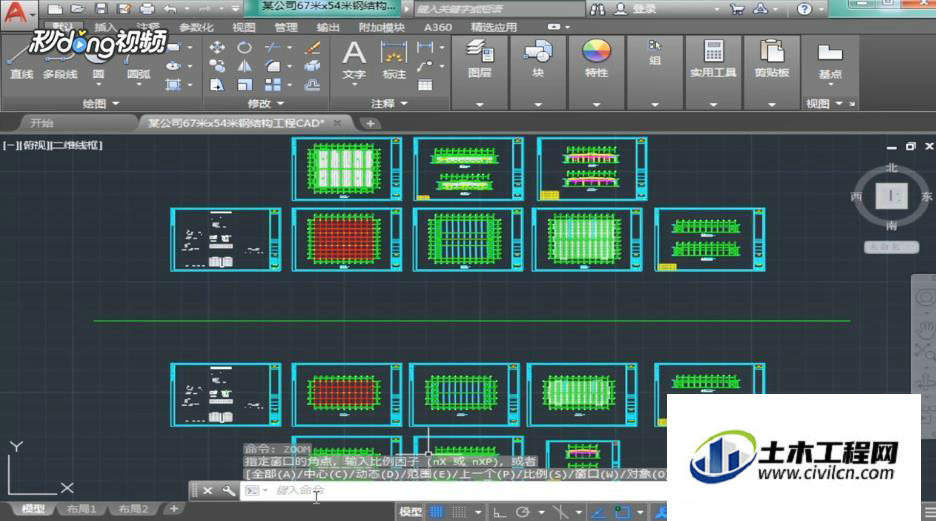Toggle object snap tracking in status bar
This screenshot has width=936, height=521.
(599, 512)
